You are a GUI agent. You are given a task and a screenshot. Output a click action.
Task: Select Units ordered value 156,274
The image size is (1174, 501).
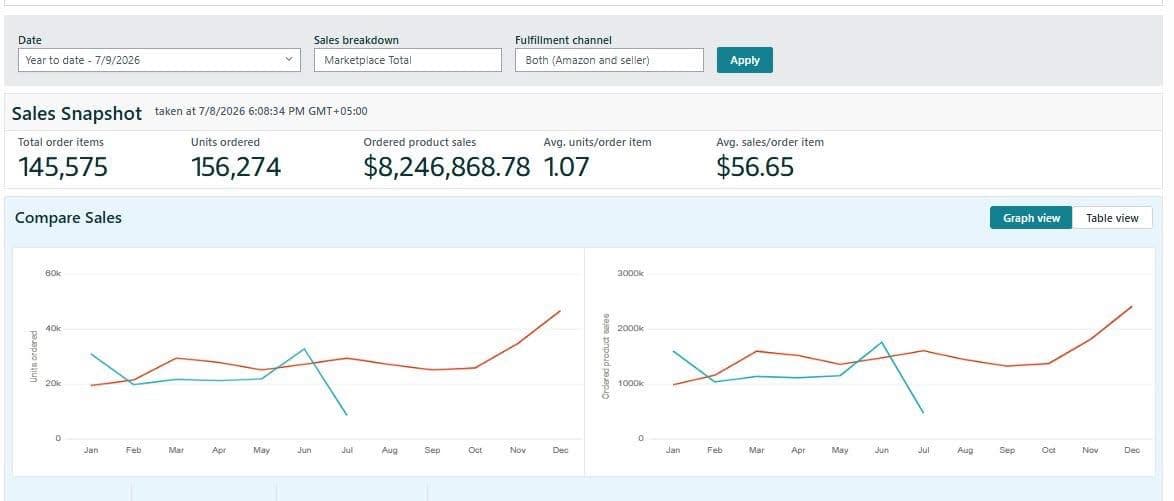click(236, 167)
